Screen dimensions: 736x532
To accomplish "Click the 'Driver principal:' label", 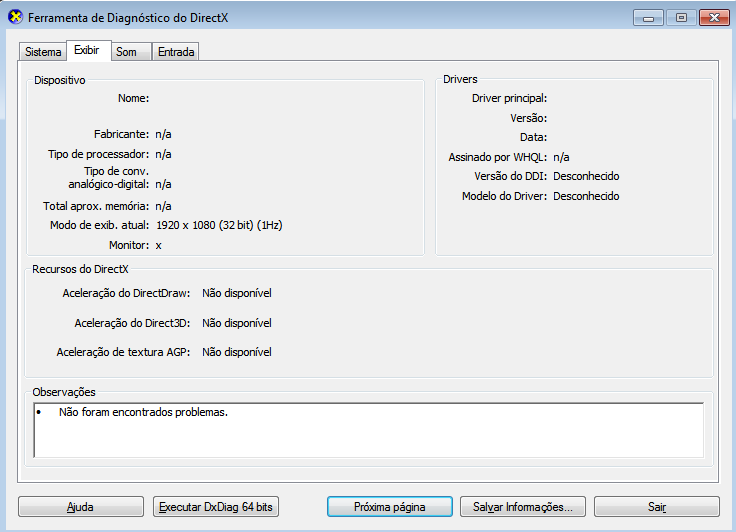I will 509,98.
